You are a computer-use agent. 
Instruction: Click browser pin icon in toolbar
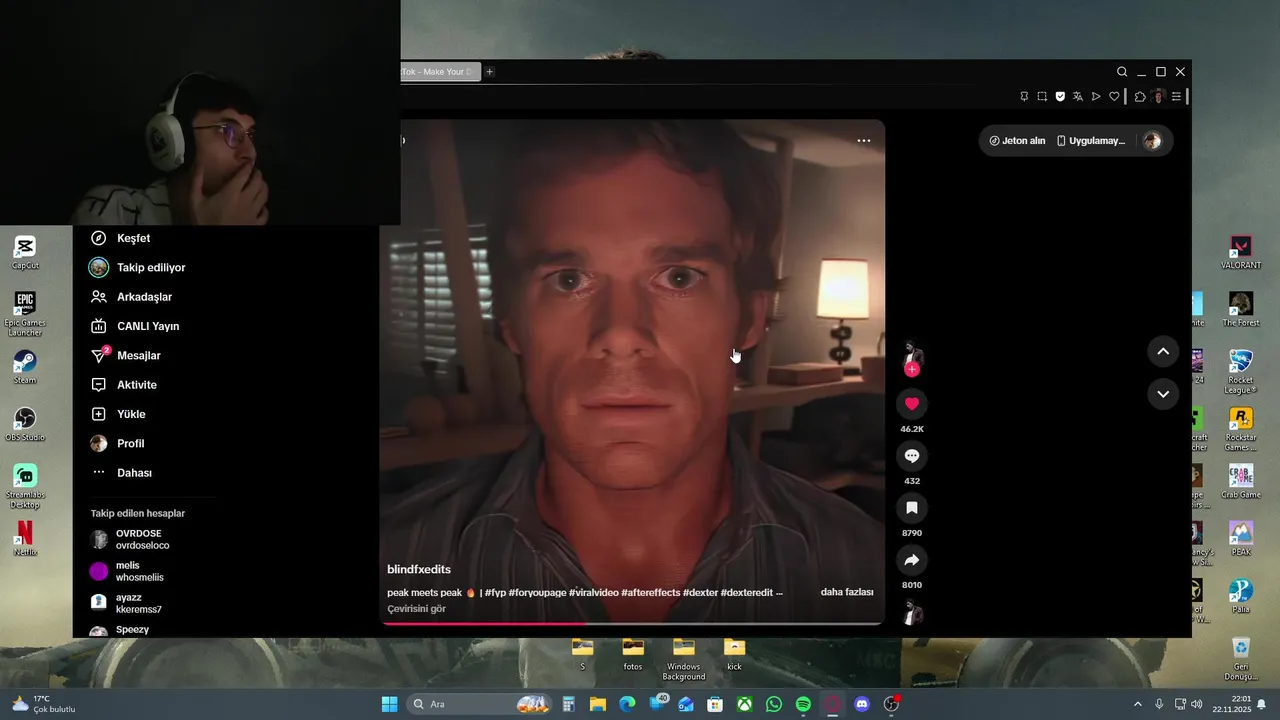1024,97
